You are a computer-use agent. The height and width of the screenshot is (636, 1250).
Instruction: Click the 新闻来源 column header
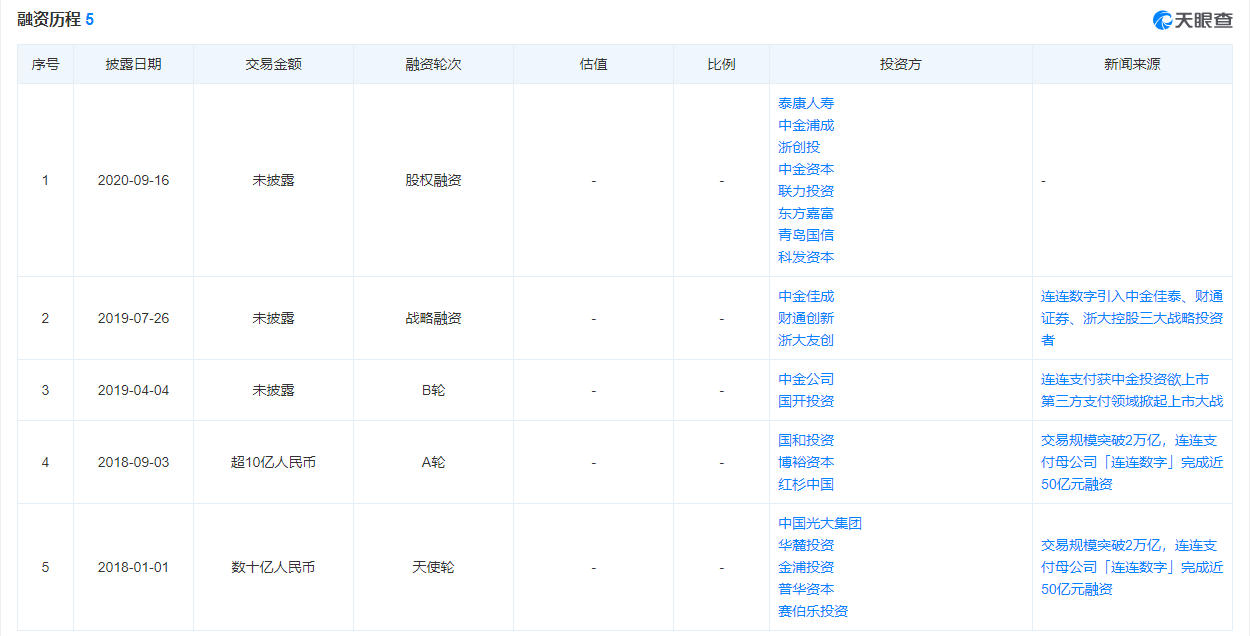click(x=1132, y=64)
